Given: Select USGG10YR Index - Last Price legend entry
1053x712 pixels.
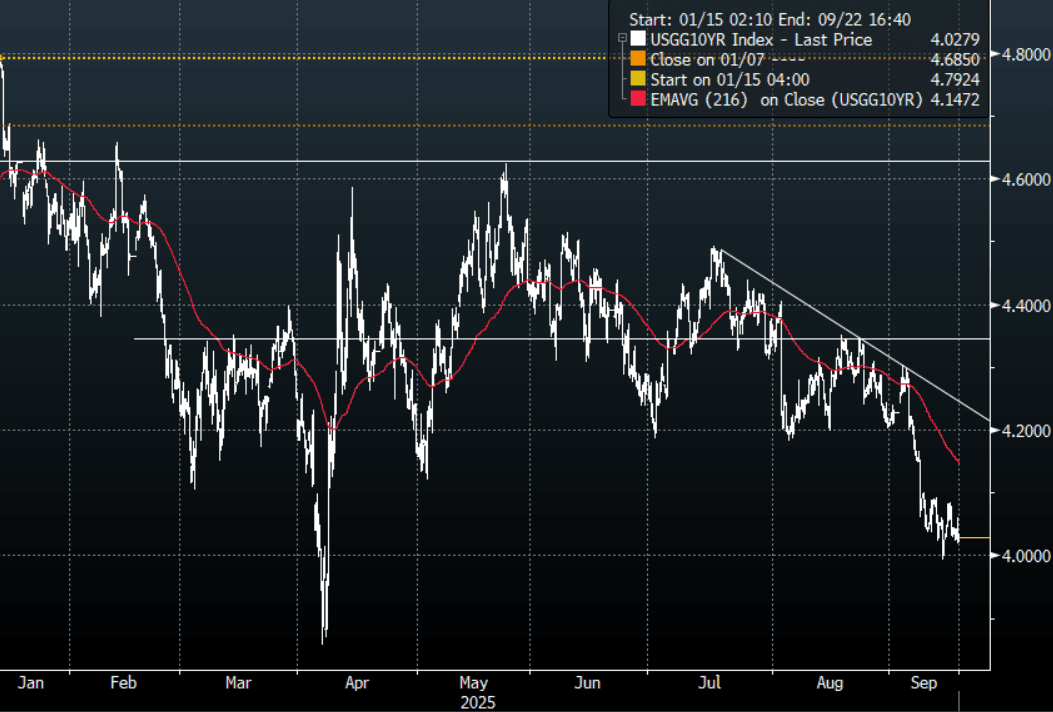Looking at the screenshot, I should point(761,40).
